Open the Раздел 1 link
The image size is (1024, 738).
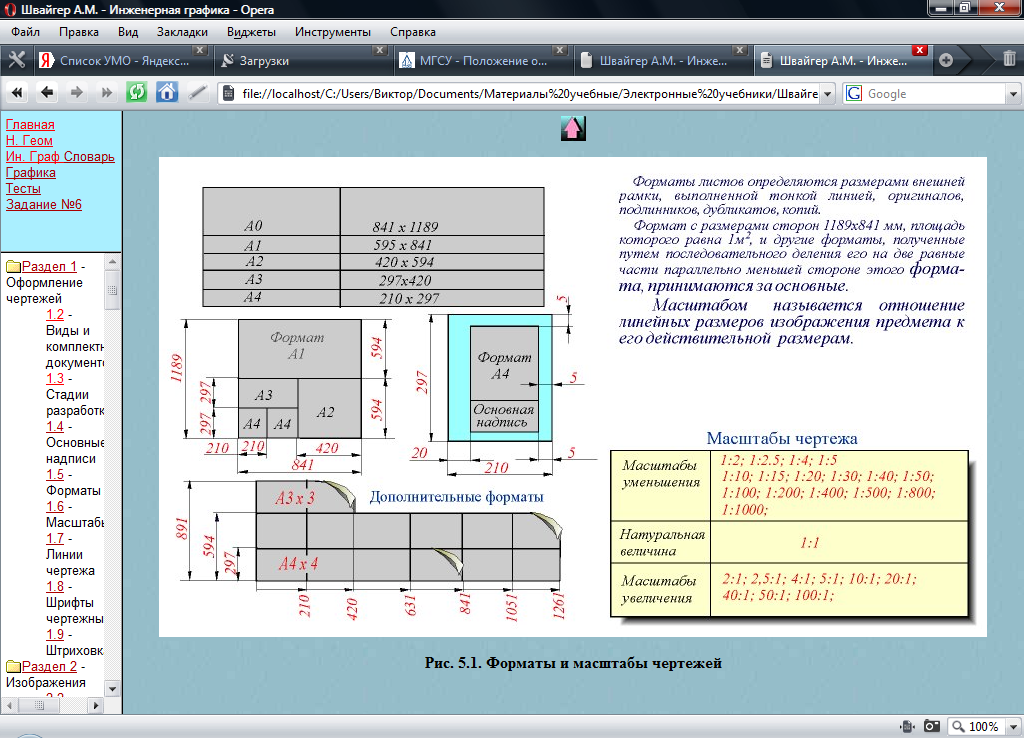point(50,266)
